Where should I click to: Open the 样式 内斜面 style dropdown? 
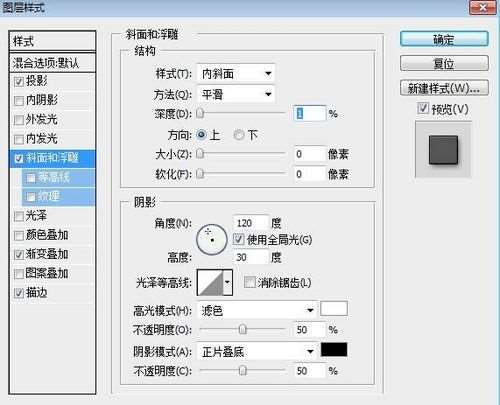pyautogui.click(x=236, y=73)
